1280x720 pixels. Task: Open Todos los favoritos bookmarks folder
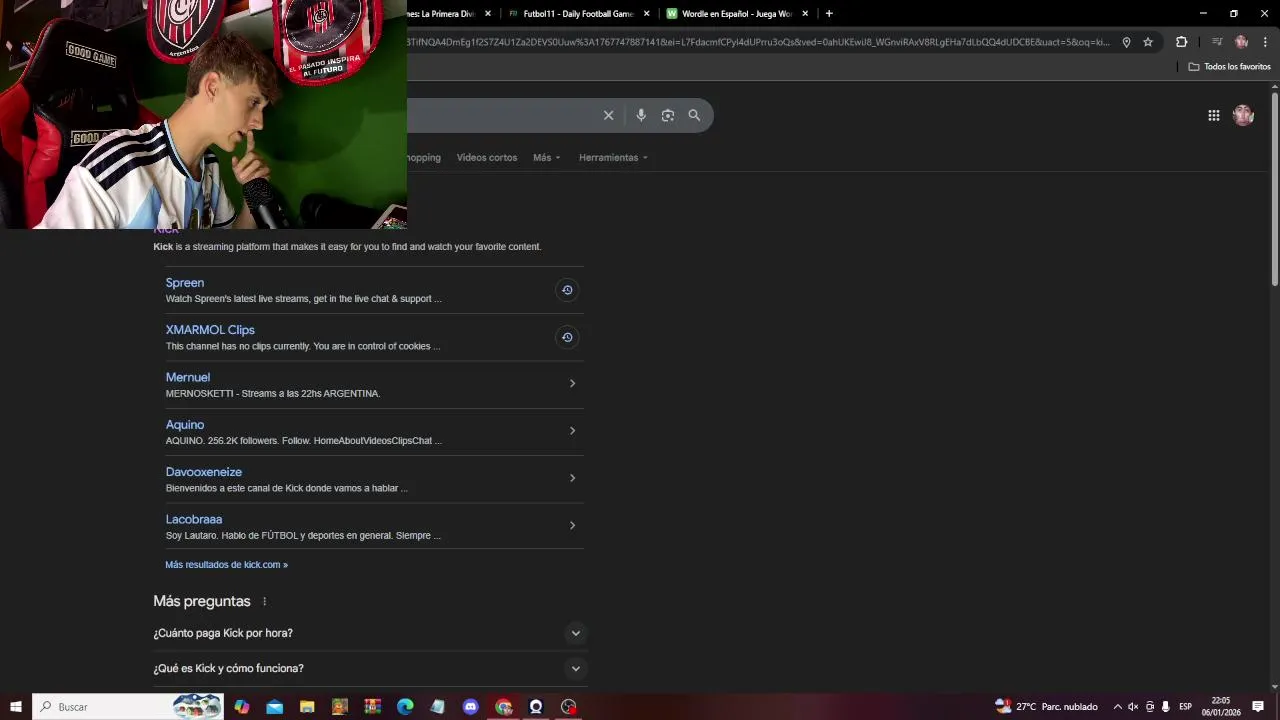click(1229, 67)
